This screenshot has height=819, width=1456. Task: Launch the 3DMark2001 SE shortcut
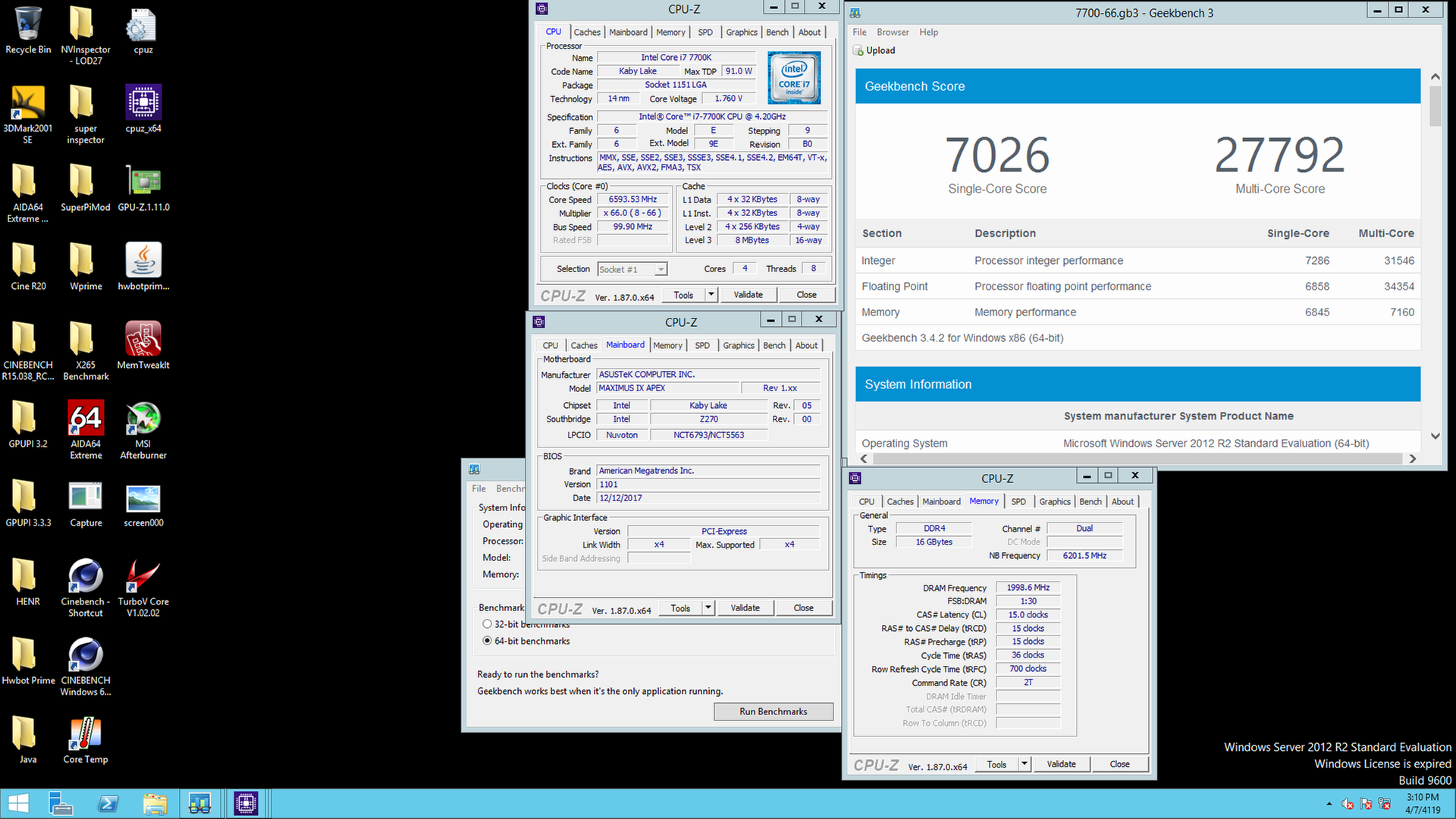tap(28, 114)
